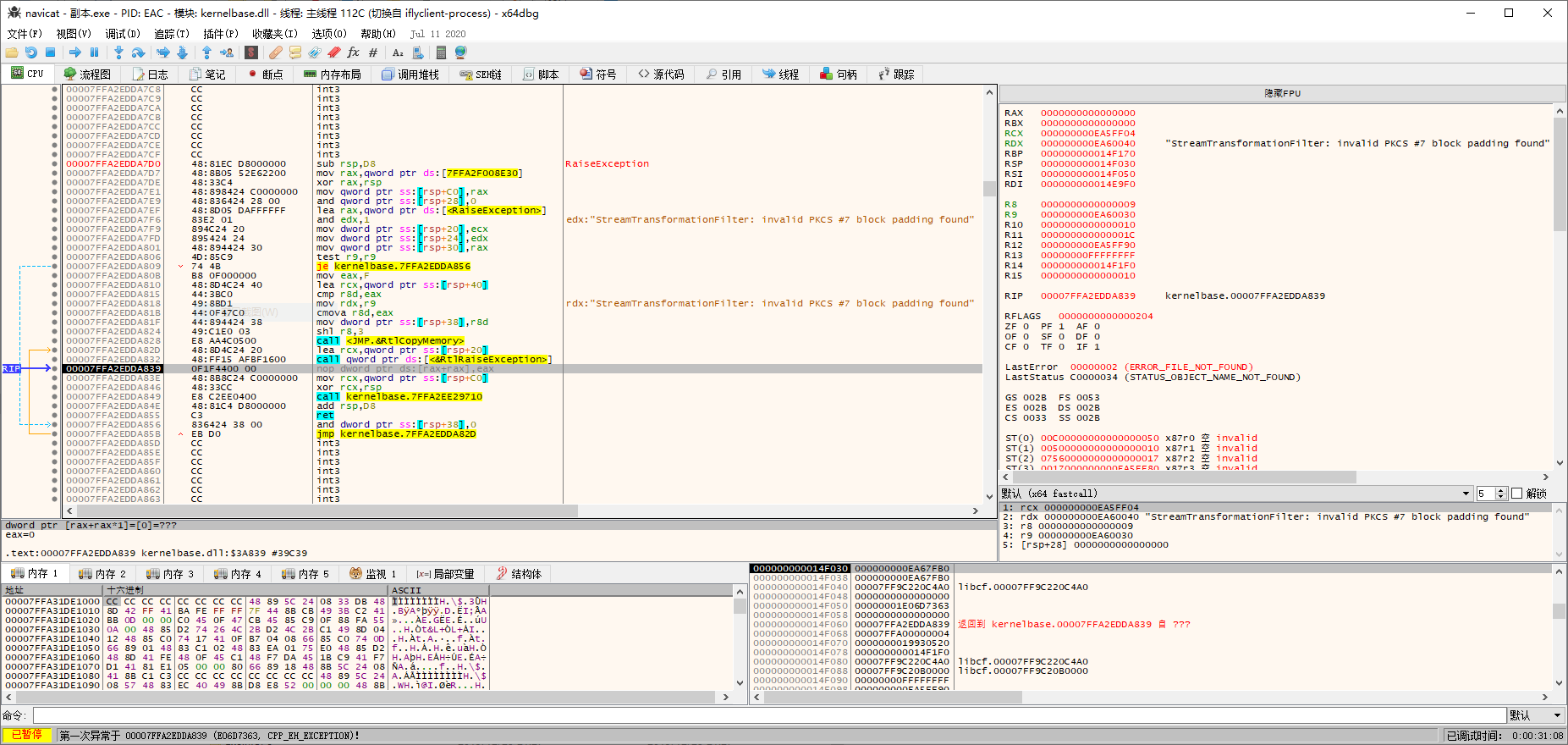Open the 调试(D) menu
The height and width of the screenshot is (745, 1568).
click(x=123, y=34)
